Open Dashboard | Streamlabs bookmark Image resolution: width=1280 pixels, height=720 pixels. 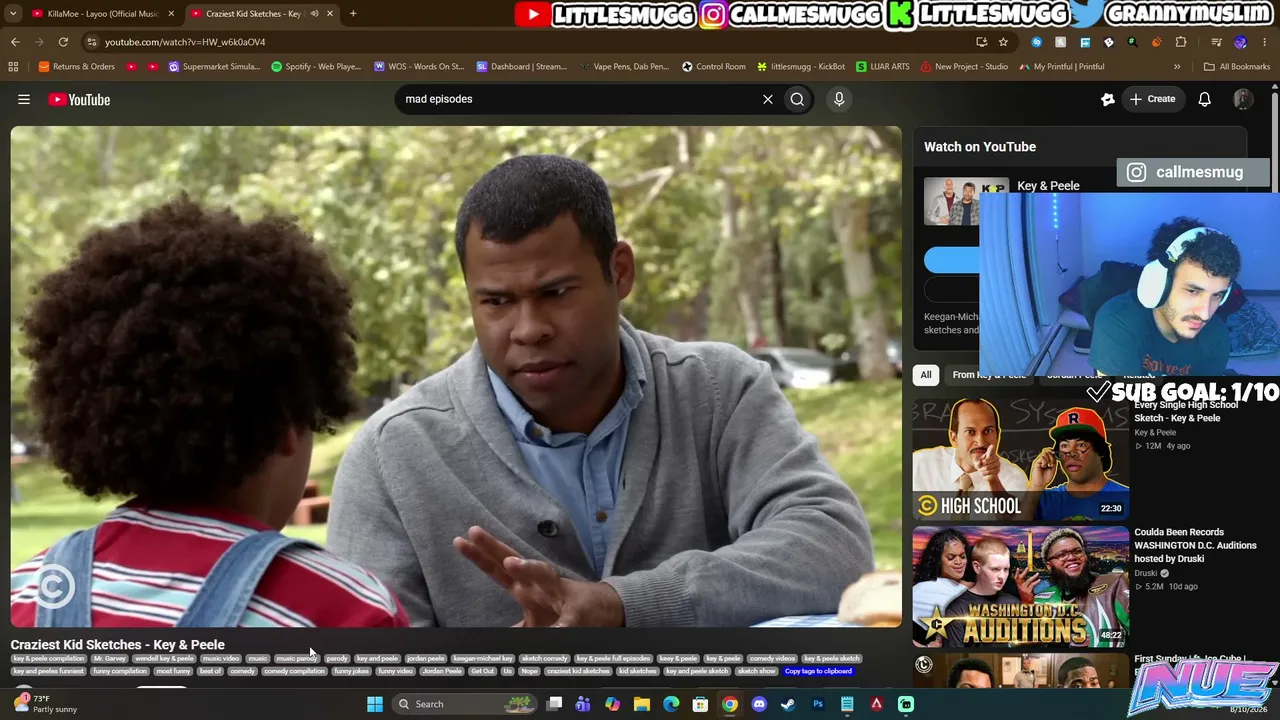pos(522,67)
